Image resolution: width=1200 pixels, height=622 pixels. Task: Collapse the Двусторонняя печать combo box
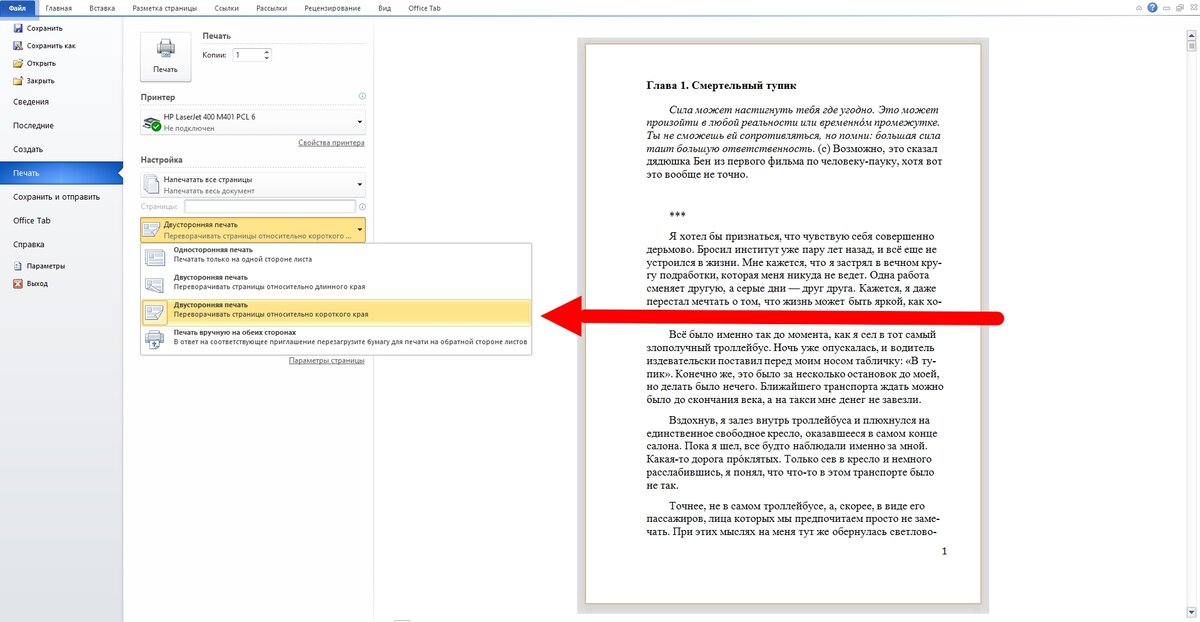pyautogui.click(x=253, y=230)
